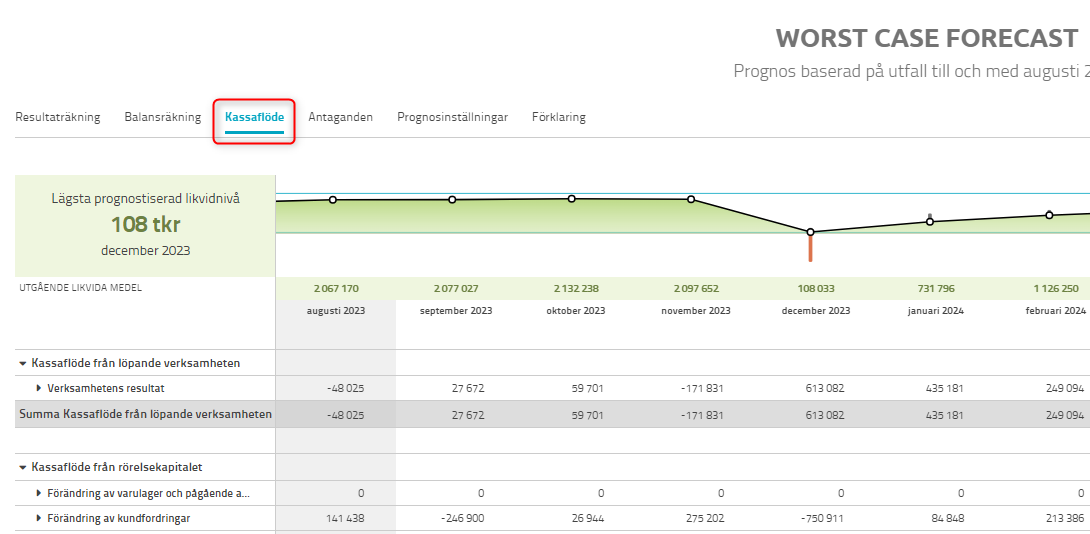
Task: Select the januari 2024 column header
Action: 935,311
